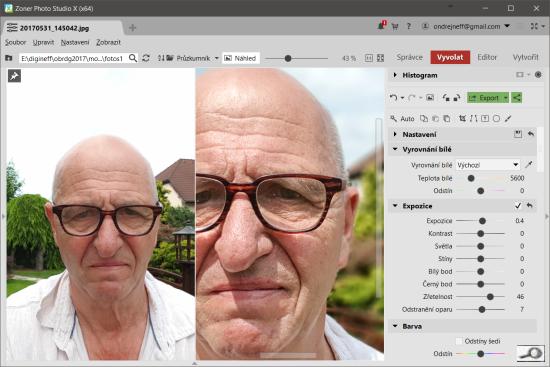Save preset icon in Nastavení header
Image resolution: width=550 pixels, height=367 pixels.
[x=518, y=134]
